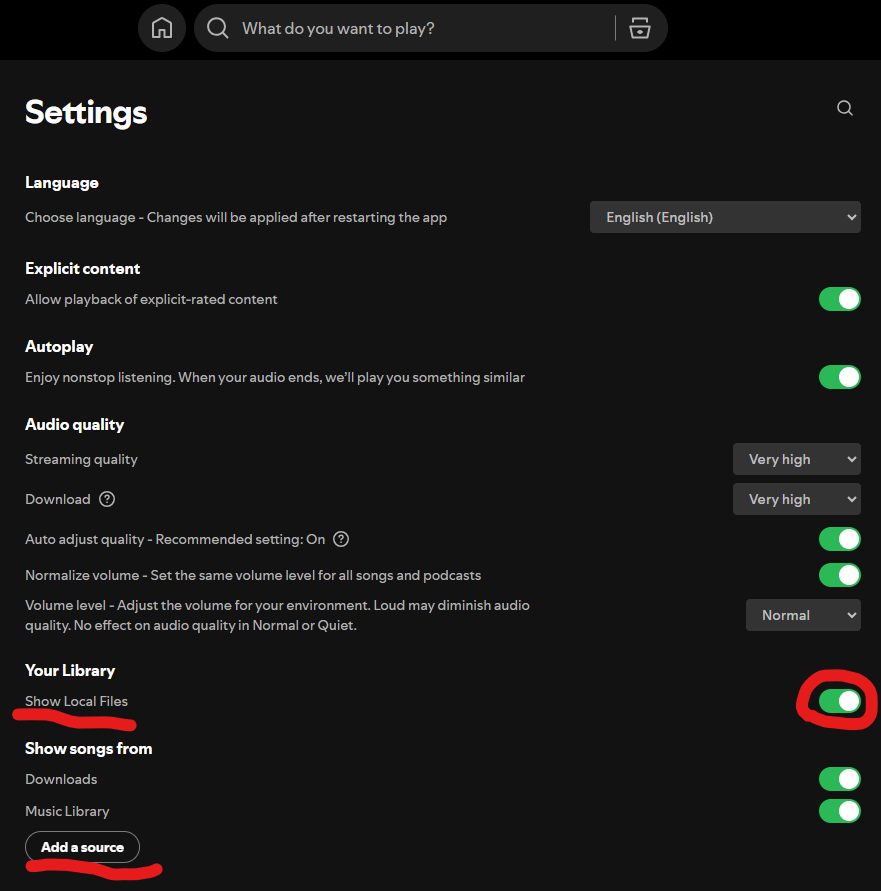This screenshot has height=891, width=881.
Task: Click help icon beside Auto adjust quality
Action: click(341, 539)
